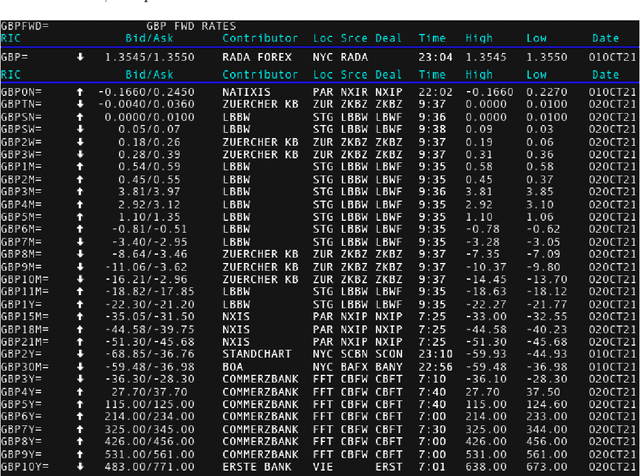Image resolution: width=640 pixels, height=476 pixels.
Task: Click the tick arrow beside GBP1Y=
Action: click(82, 304)
